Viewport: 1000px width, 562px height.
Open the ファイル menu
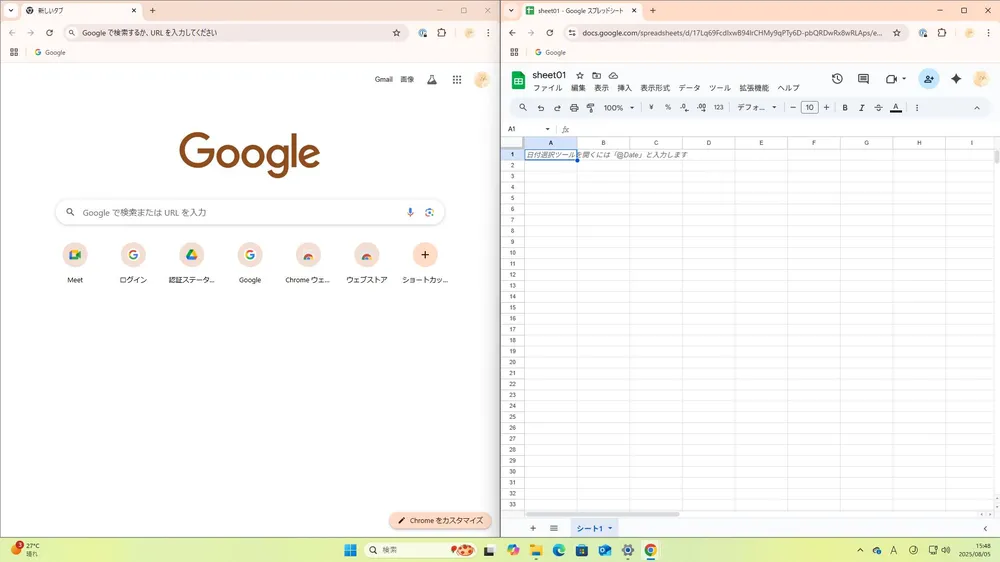pos(548,88)
